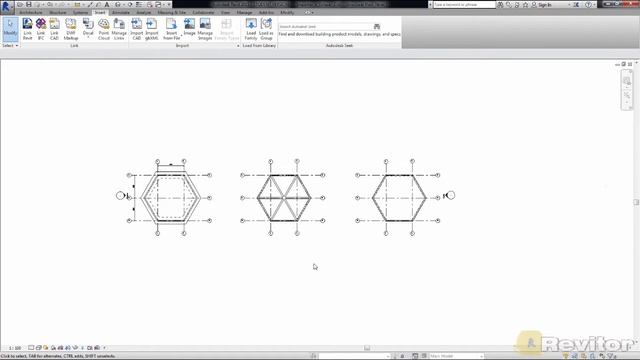The height and width of the screenshot is (360, 640).
Task: Click the zoom tool on navigation bar
Action: [x=627, y=96]
